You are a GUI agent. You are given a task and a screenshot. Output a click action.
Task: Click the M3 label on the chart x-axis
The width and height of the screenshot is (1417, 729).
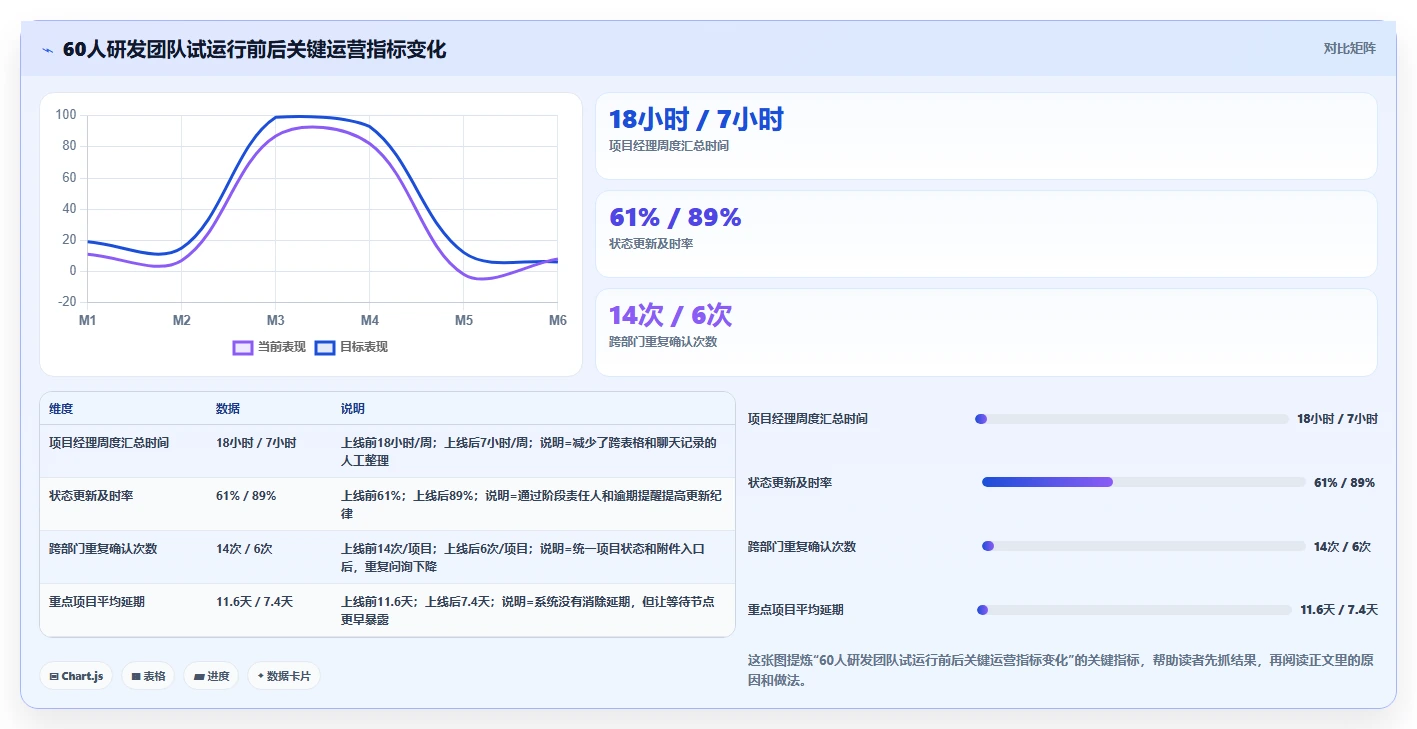click(x=275, y=320)
